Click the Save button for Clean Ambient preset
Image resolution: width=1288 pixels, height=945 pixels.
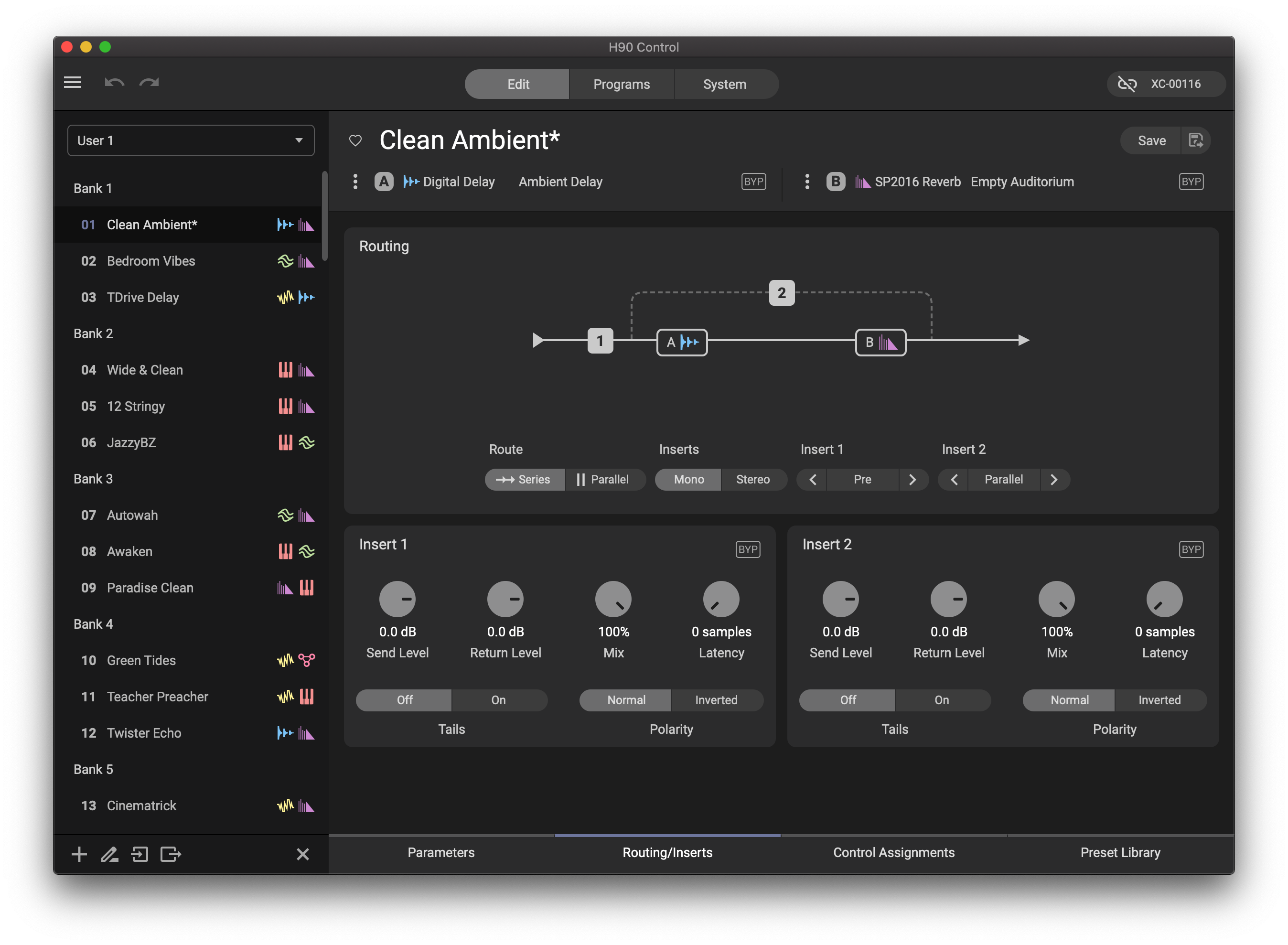pyautogui.click(x=1151, y=140)
